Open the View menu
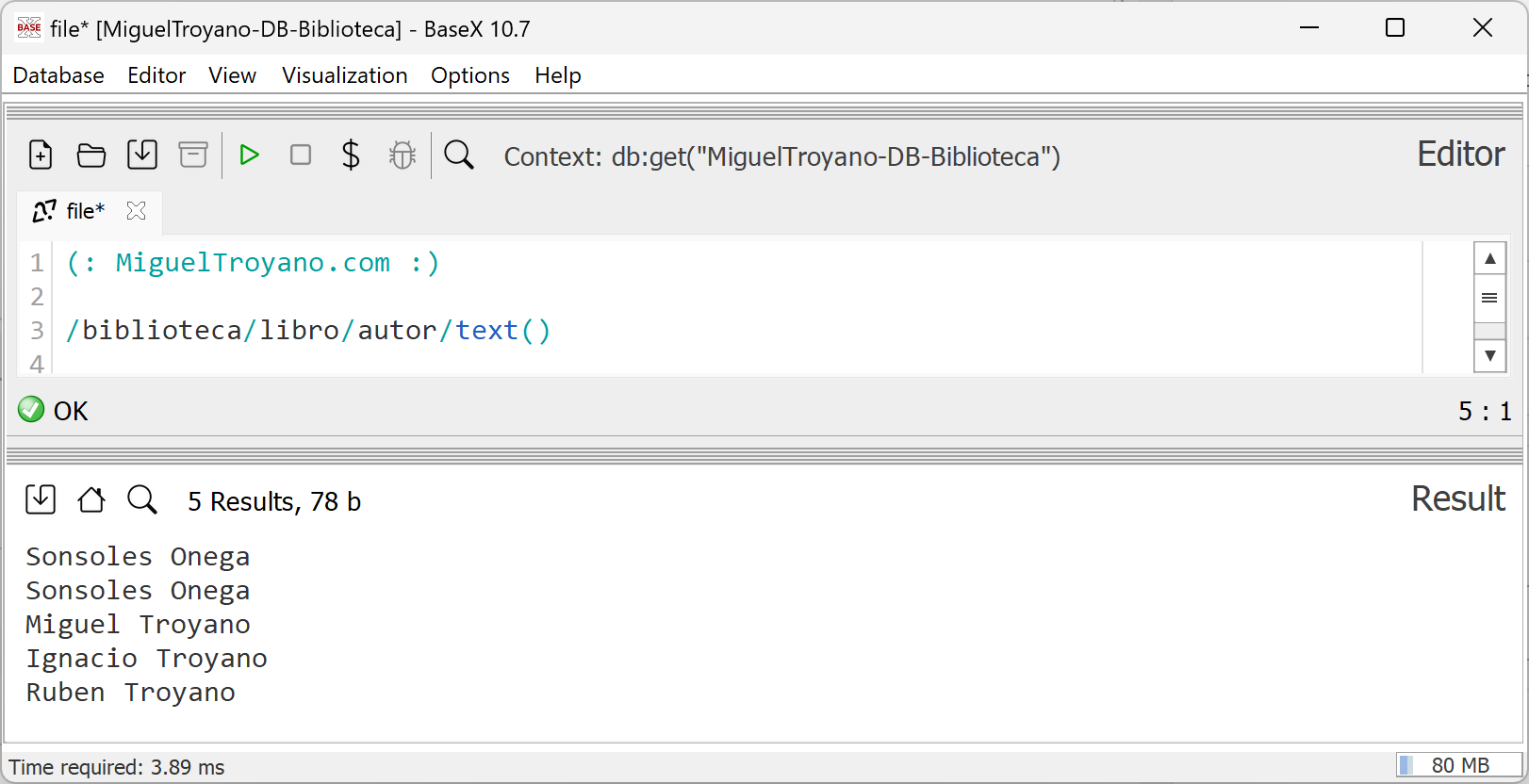 click(232, 75)
